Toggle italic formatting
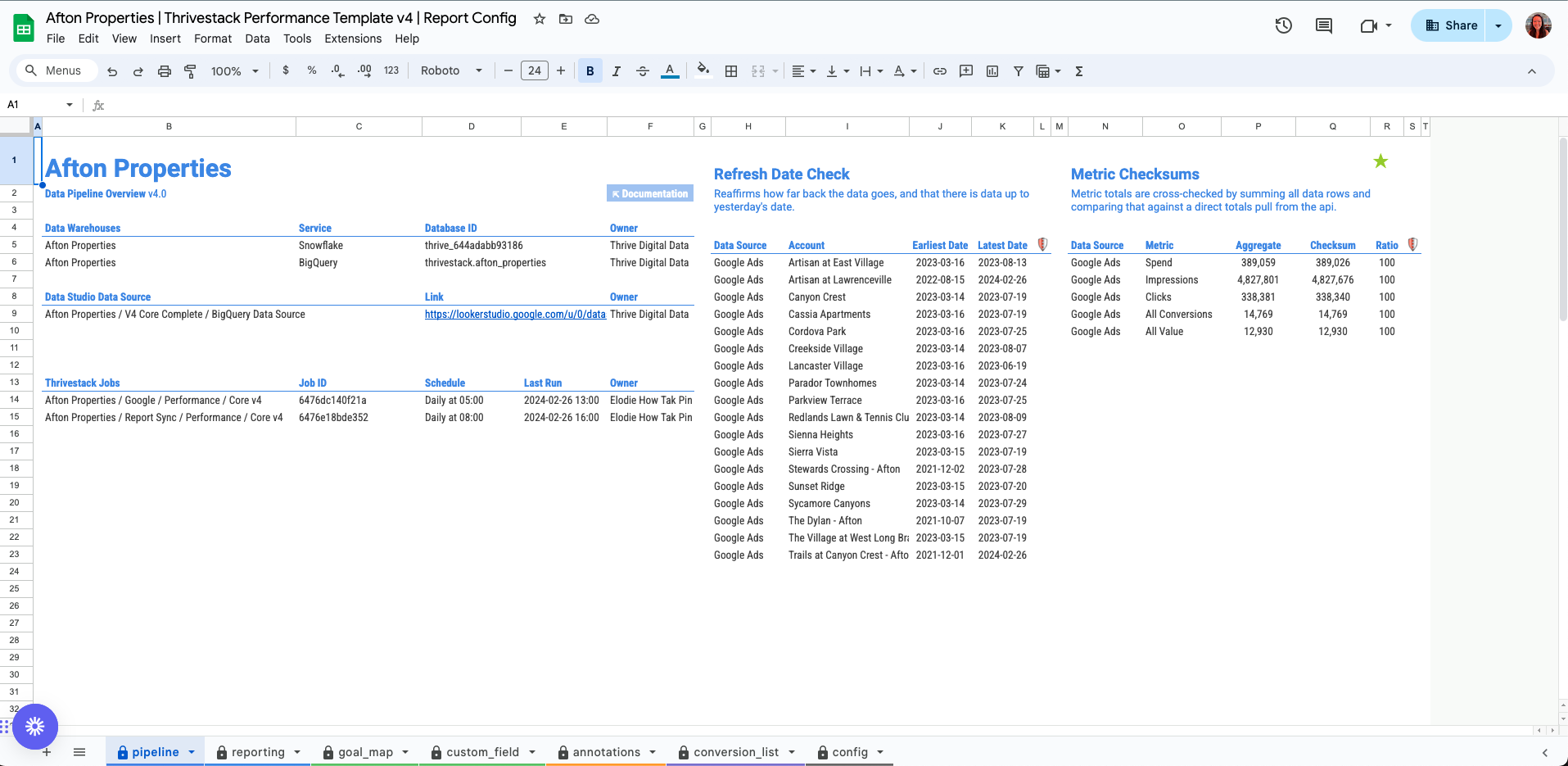This screenshot has height=766, width=1568. tap(617, 71)
